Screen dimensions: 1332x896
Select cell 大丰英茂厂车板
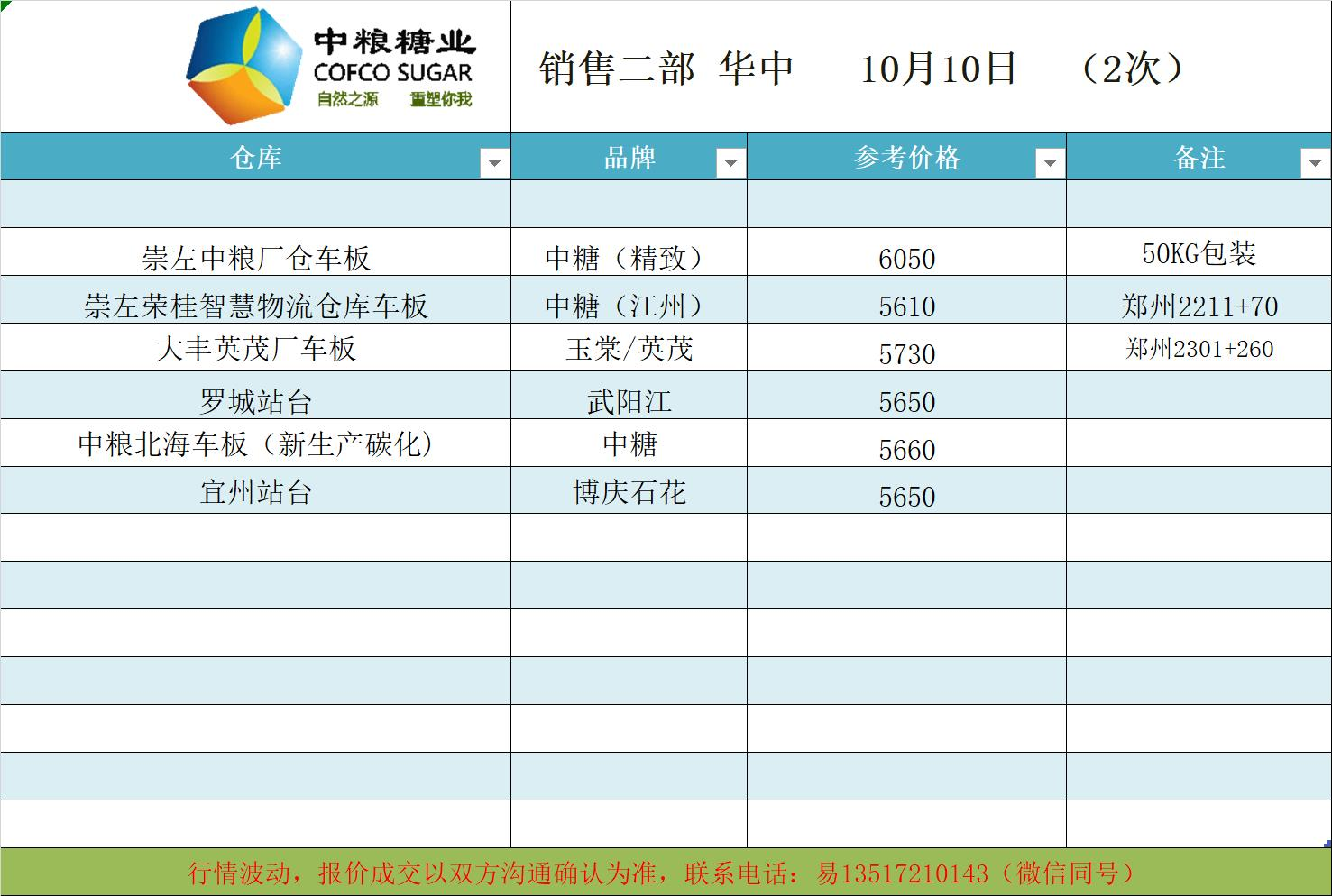256,349
